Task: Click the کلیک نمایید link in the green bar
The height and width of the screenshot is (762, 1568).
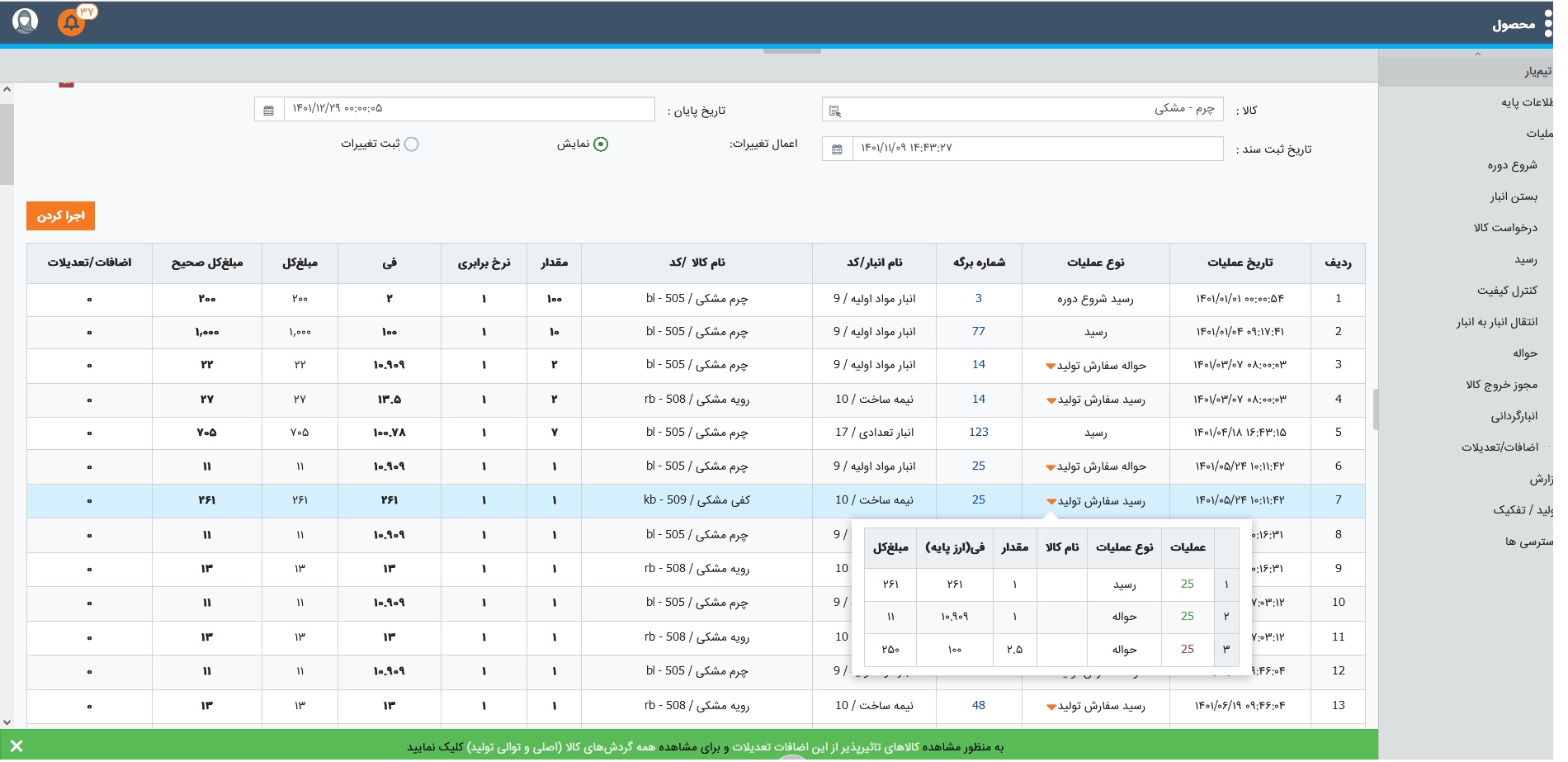Action: tap(435, 747)
